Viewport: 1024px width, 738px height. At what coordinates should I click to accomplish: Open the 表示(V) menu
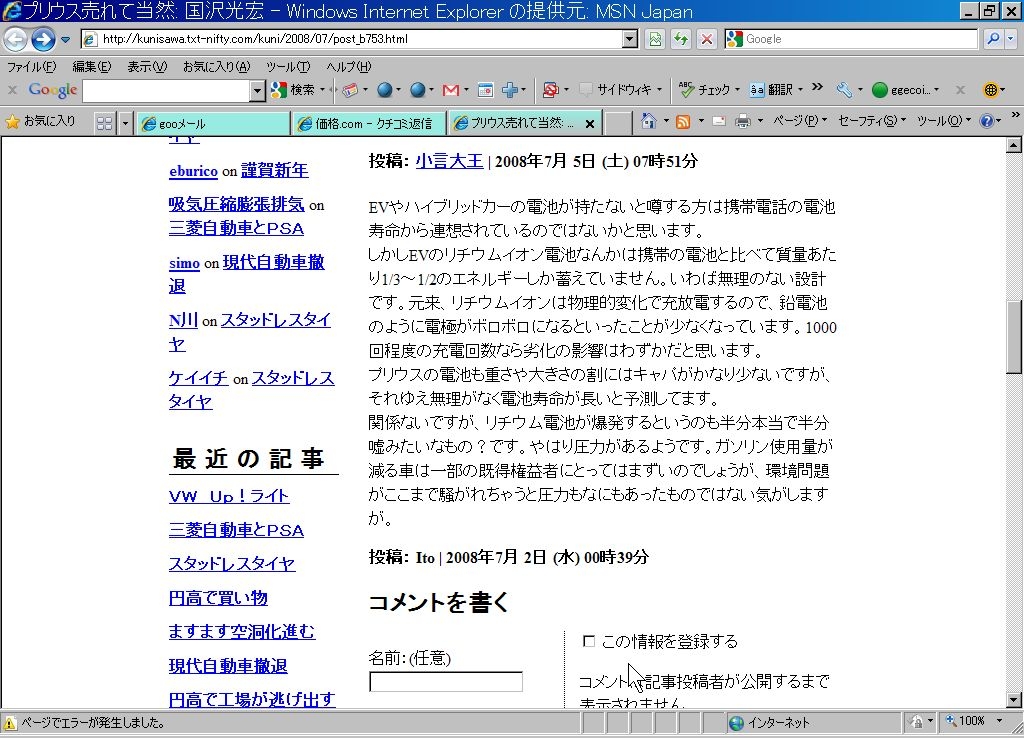point(147,67)
